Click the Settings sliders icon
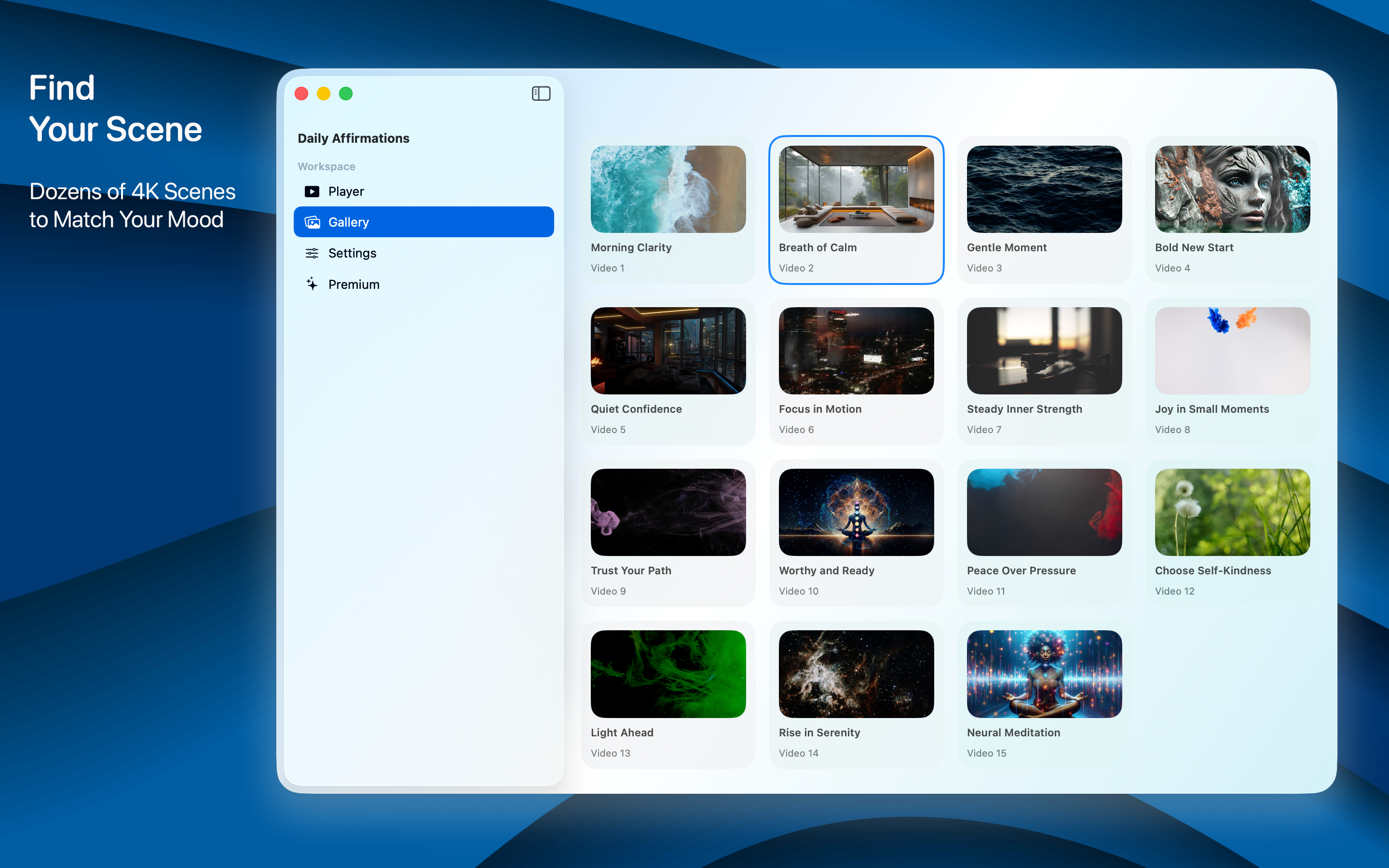The width and height of the screenshot is (1389, 868). point(312,253)
